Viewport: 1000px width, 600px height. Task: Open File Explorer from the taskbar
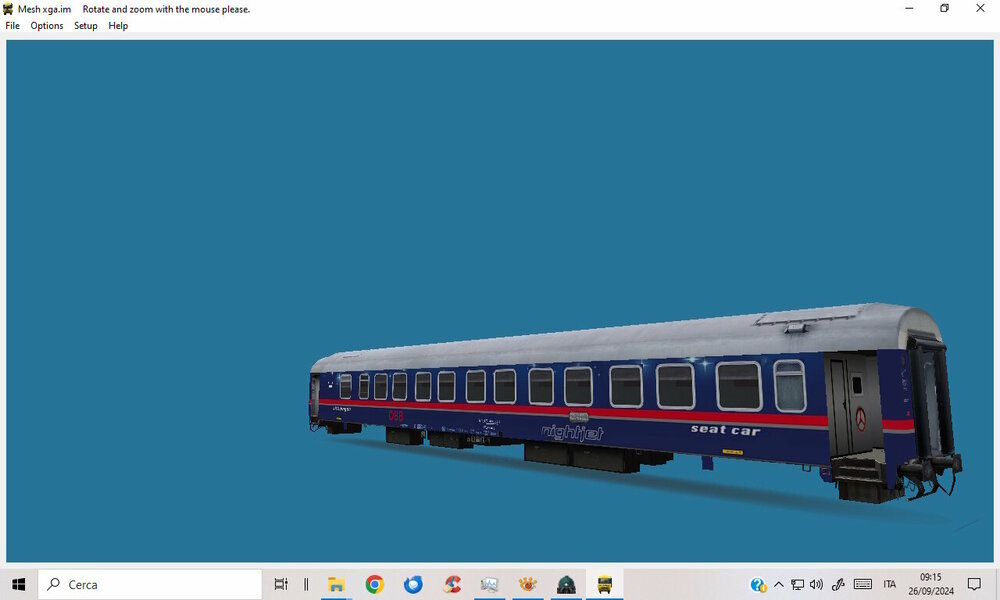click(x=336, y=584)
